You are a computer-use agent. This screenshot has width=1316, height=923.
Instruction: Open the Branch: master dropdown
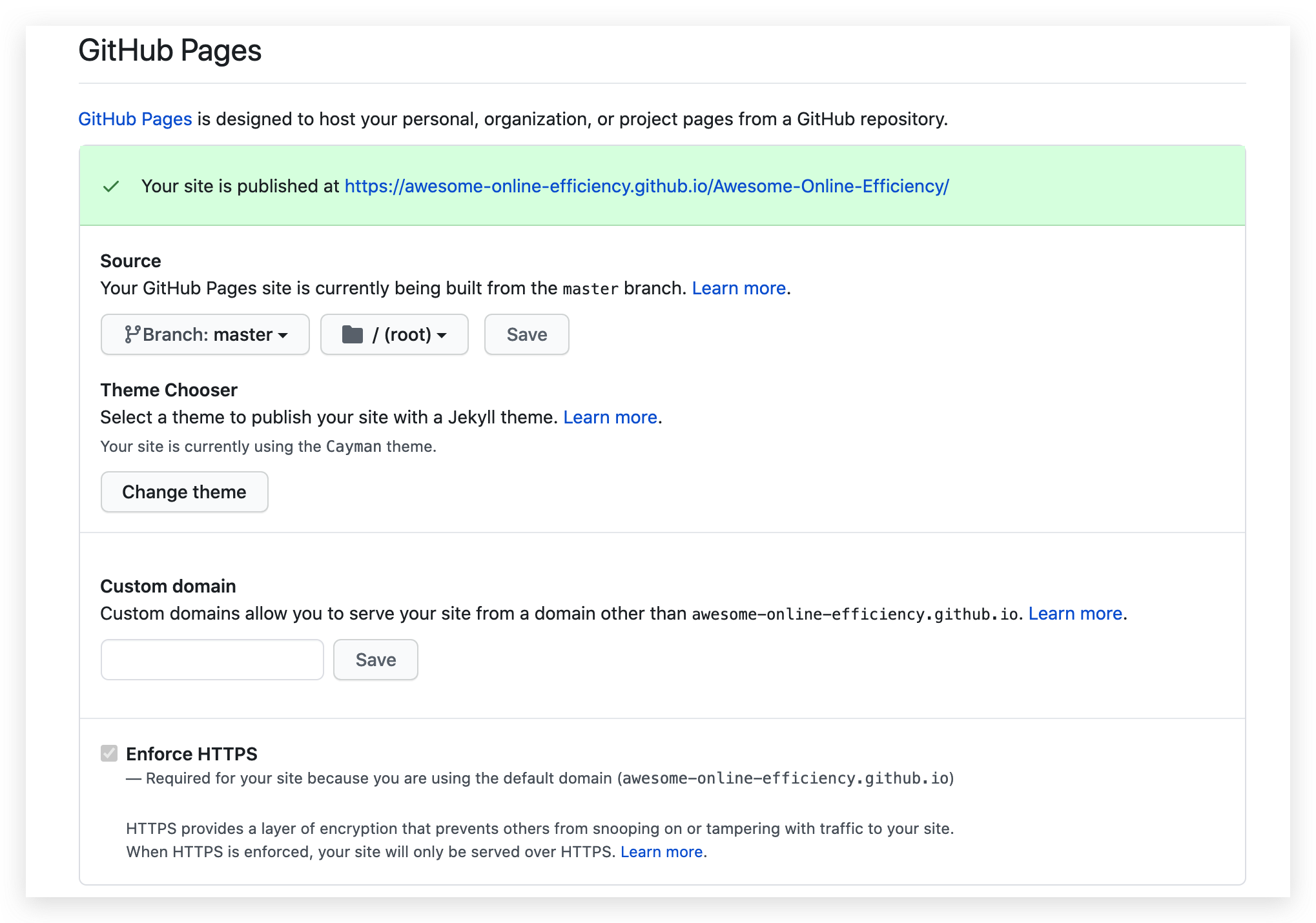[205, 334]
